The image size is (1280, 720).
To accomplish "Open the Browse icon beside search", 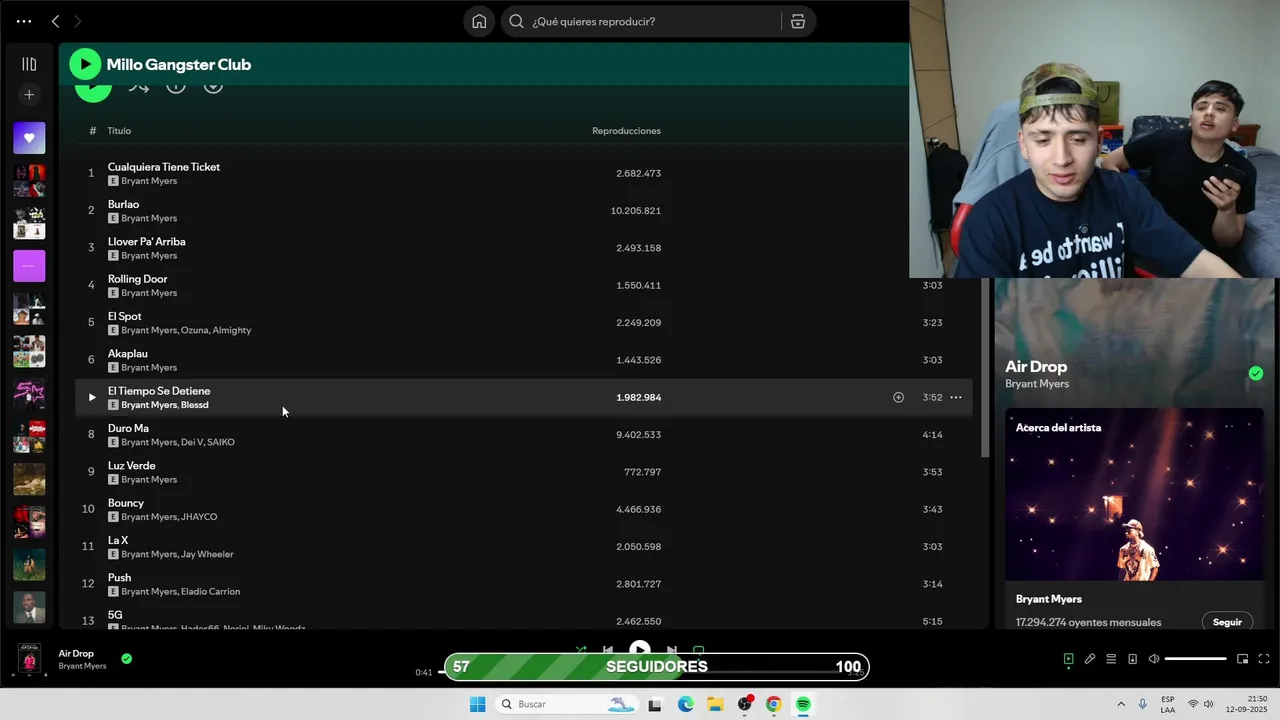I will coord(798,21).
